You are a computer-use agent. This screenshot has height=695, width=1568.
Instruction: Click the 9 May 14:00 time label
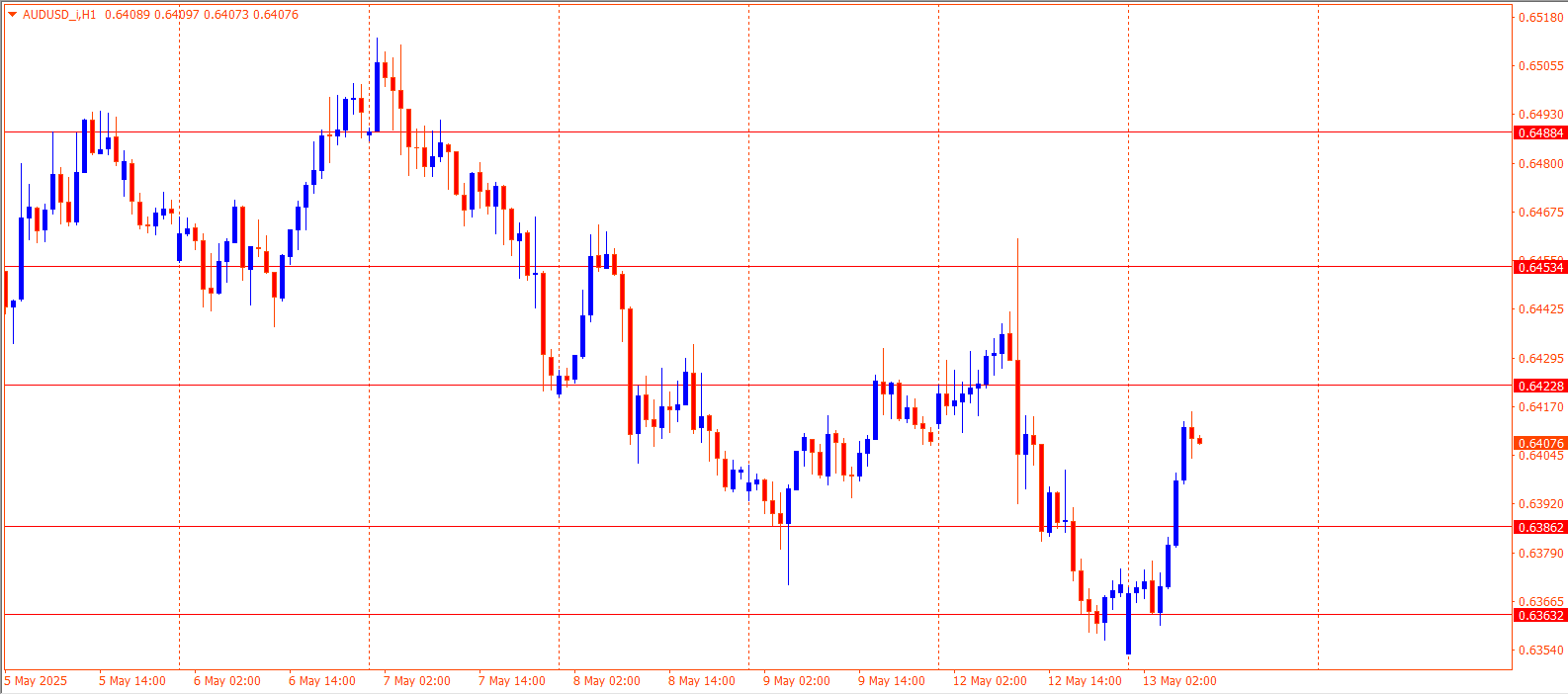click(x=892, y=681)
